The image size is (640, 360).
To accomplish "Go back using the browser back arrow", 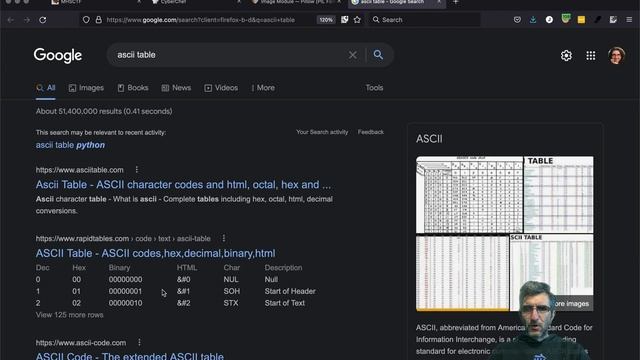I will click(11, 20).
